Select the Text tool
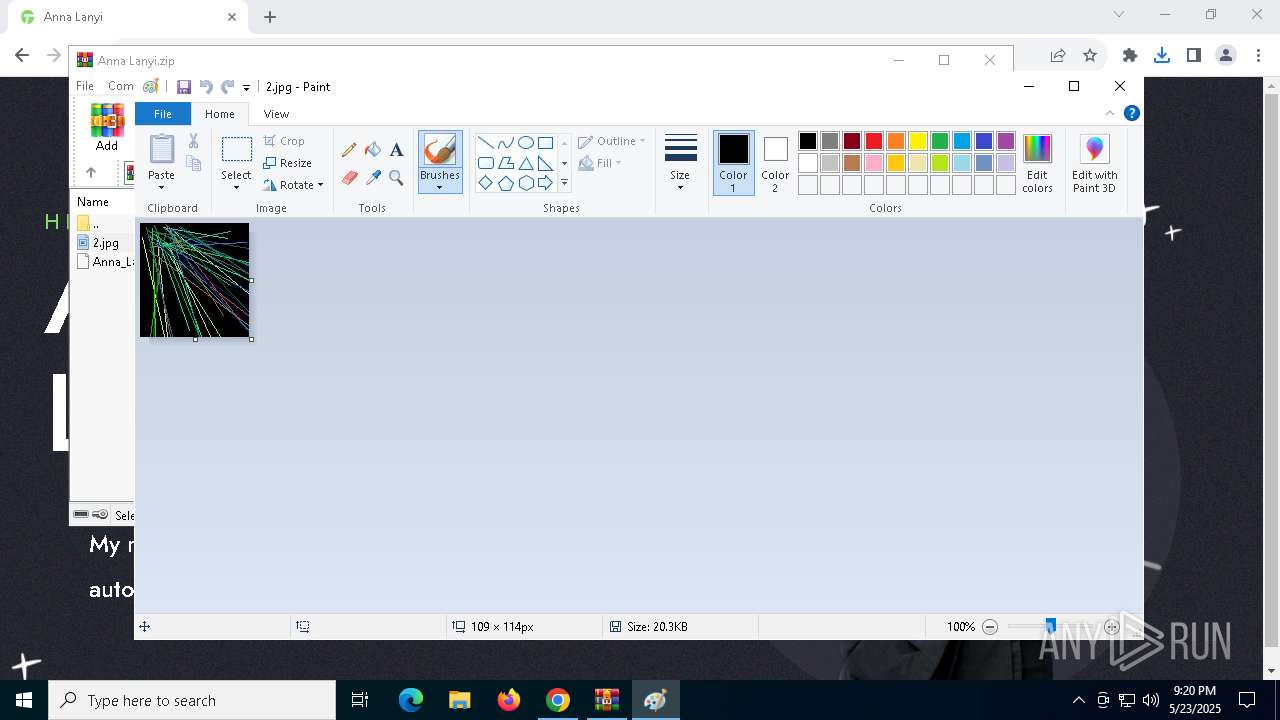The image size is (1280, 720). [396, 150]
